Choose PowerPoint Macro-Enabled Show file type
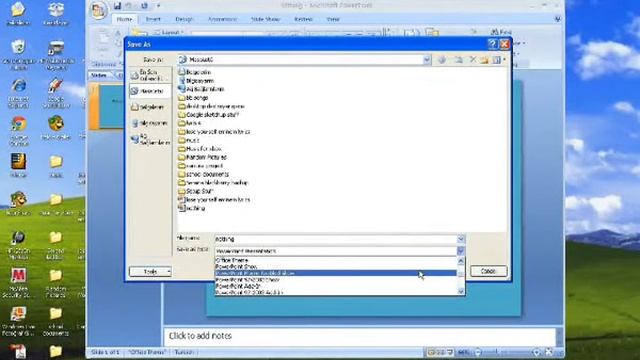640x360 pixels. pyautogui.click(x=336, y=273)
